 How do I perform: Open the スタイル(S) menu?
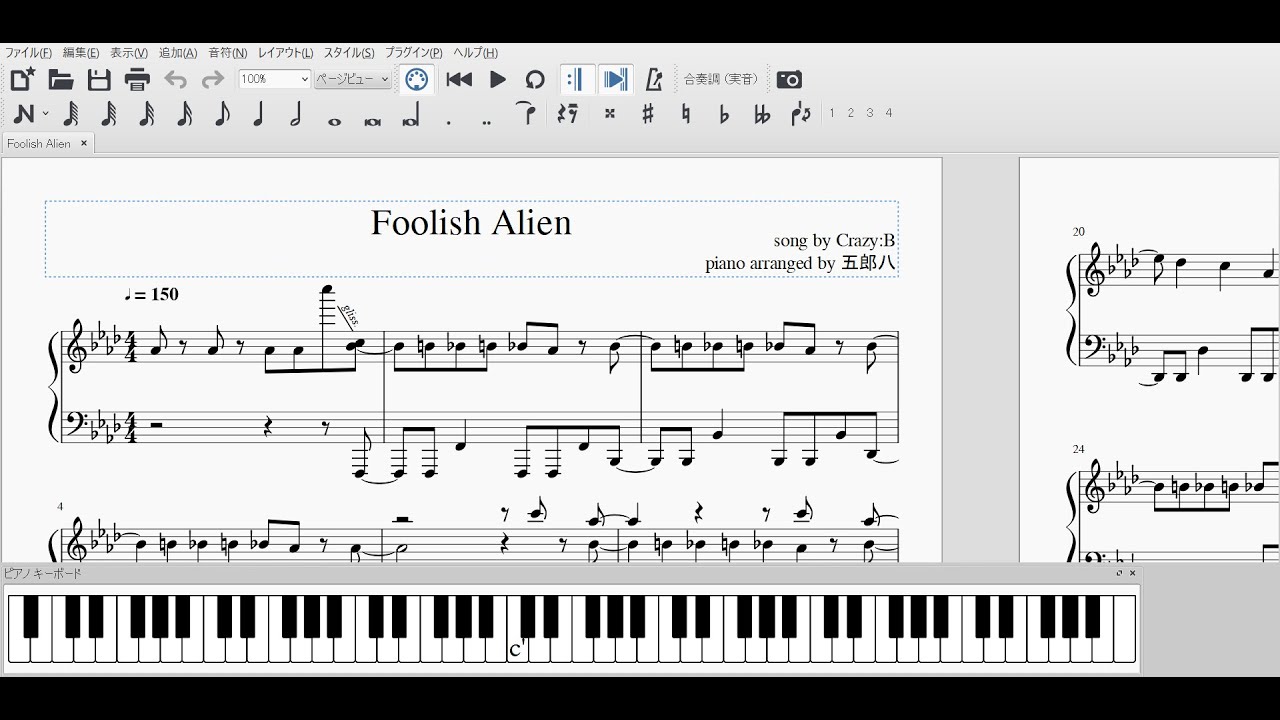point(349,53)
